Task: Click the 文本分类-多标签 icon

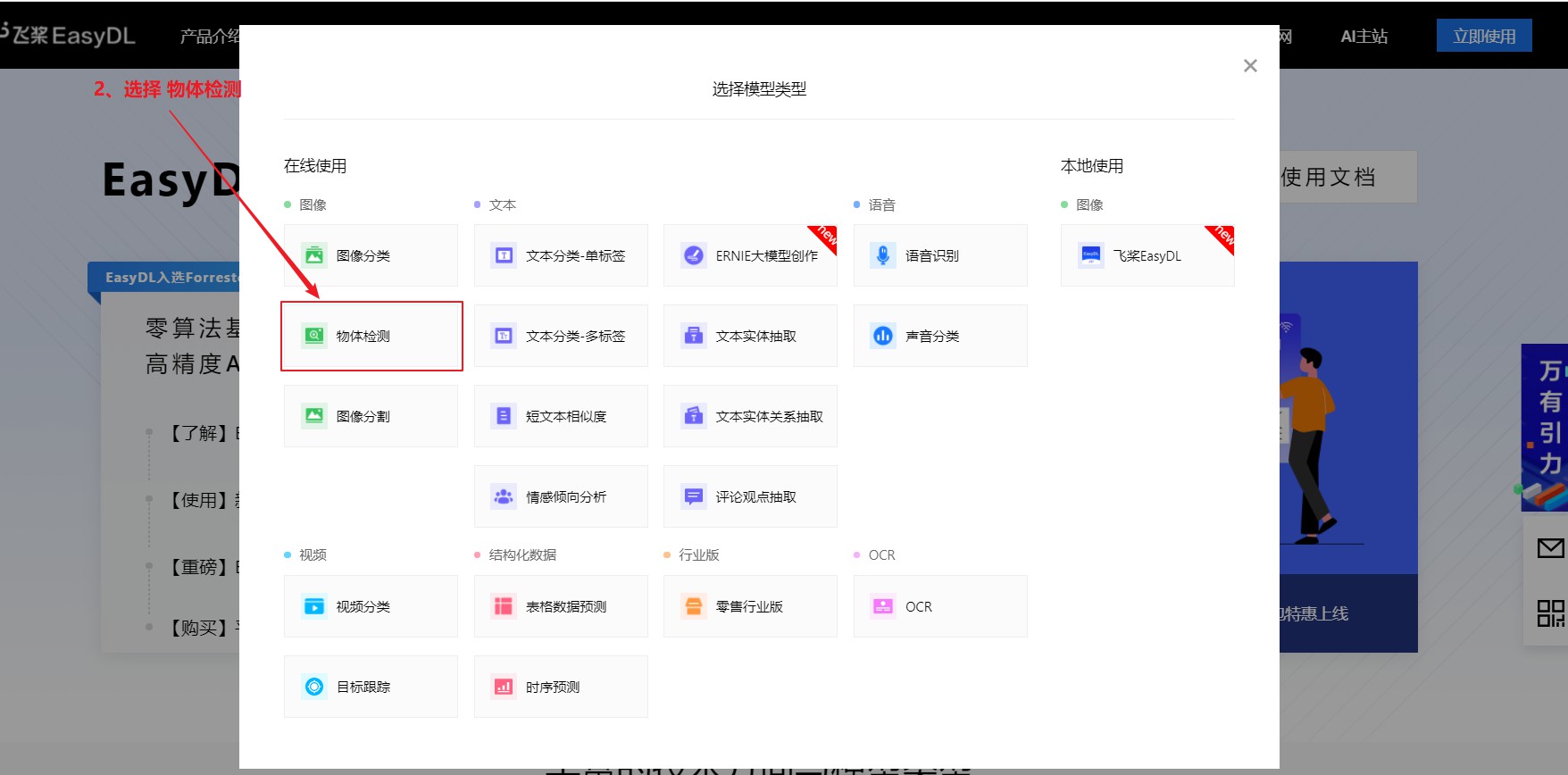Action: (504, 336)
